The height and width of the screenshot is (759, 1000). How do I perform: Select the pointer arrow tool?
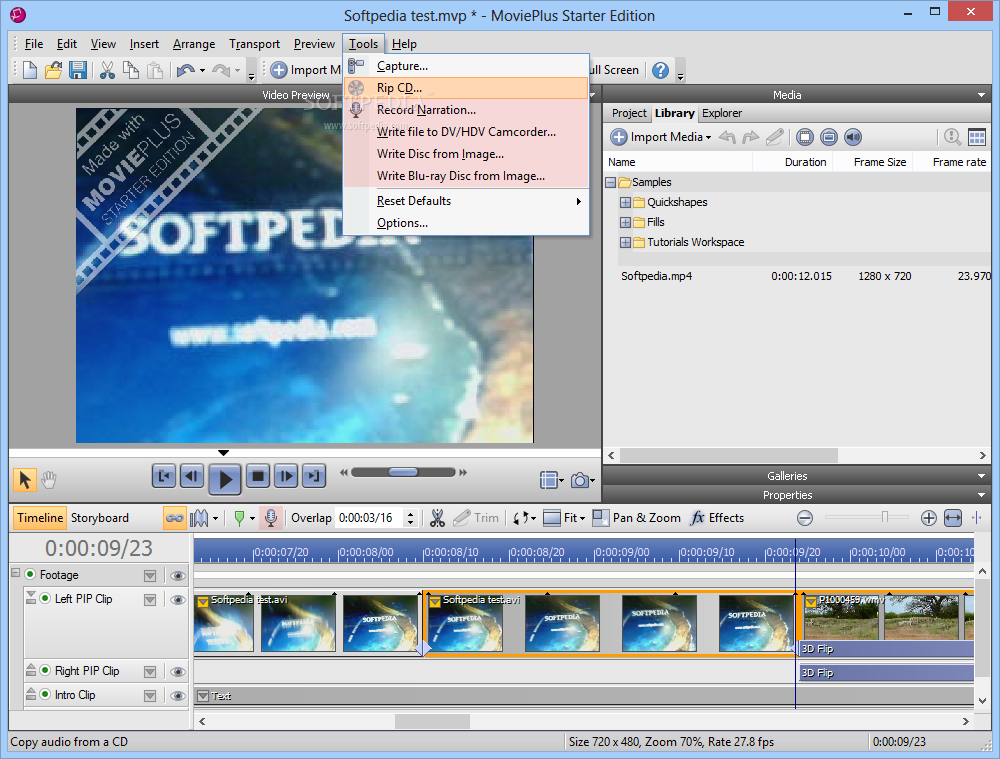25,479
